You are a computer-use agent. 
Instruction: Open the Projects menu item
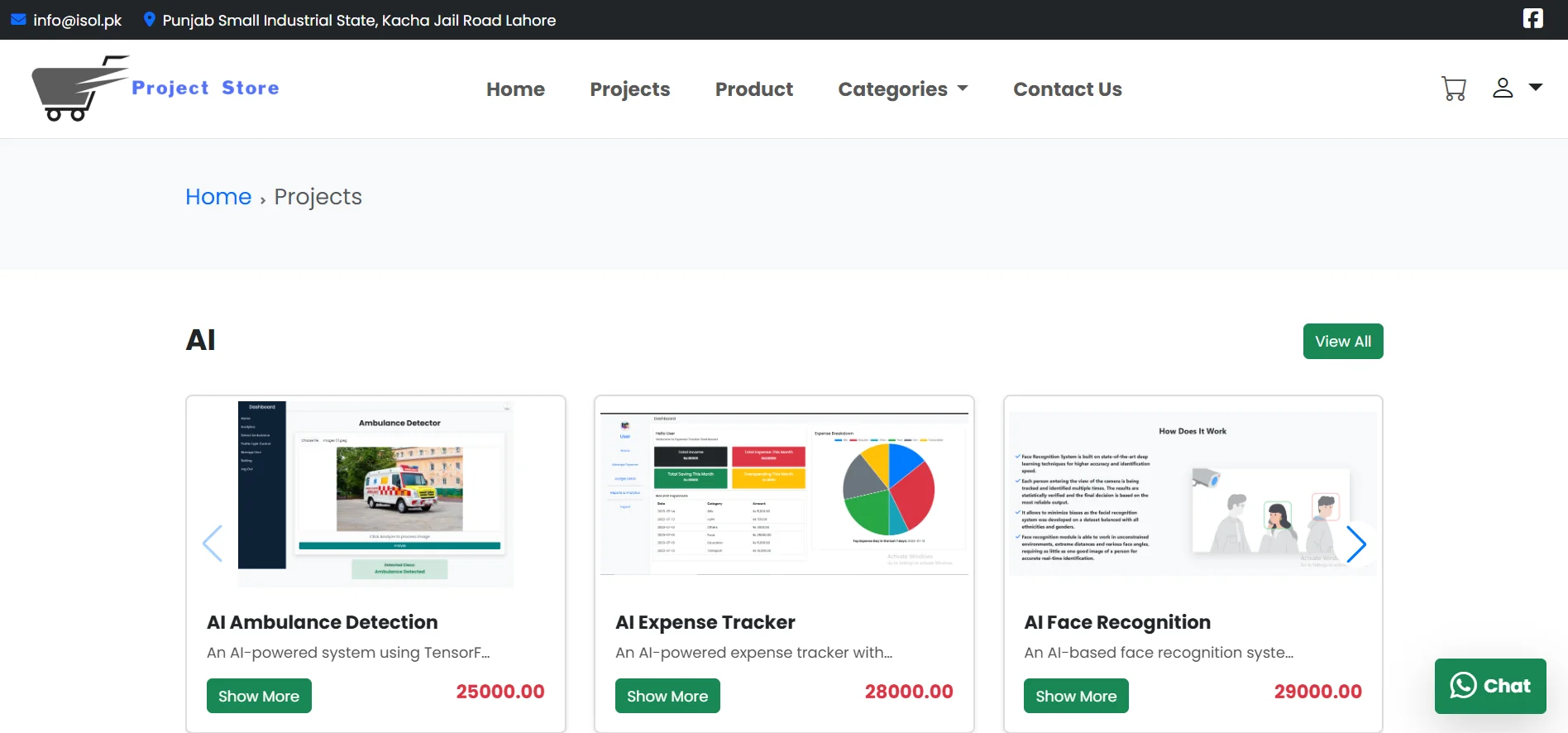(x=629, y=89)
